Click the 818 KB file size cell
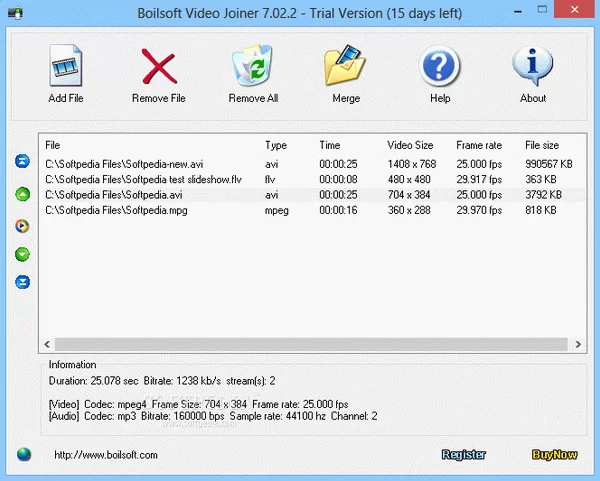The height and width of the screenshot is (481, 600). [x=541, y=210]
